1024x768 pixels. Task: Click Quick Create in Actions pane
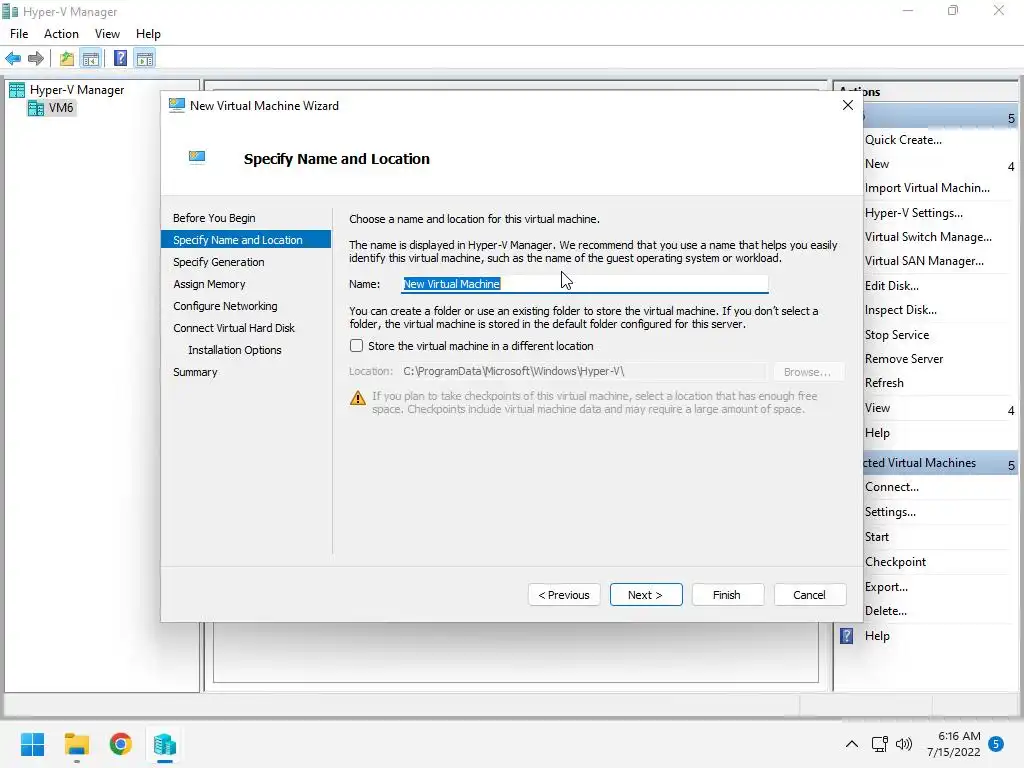tap(903, 140)
